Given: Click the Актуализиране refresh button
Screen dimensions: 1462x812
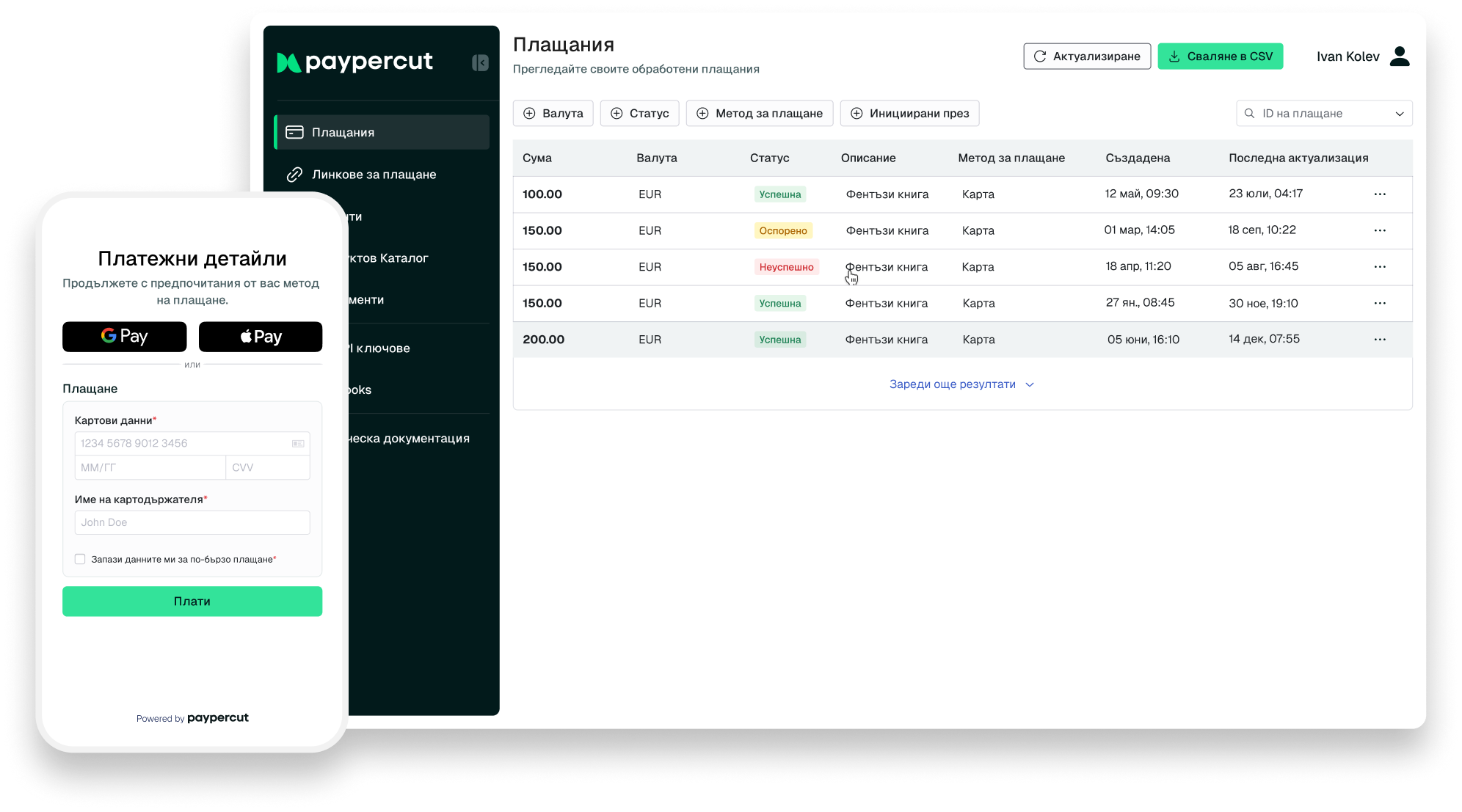Looking at the screenshot, I should click(x=1087, y=56).
